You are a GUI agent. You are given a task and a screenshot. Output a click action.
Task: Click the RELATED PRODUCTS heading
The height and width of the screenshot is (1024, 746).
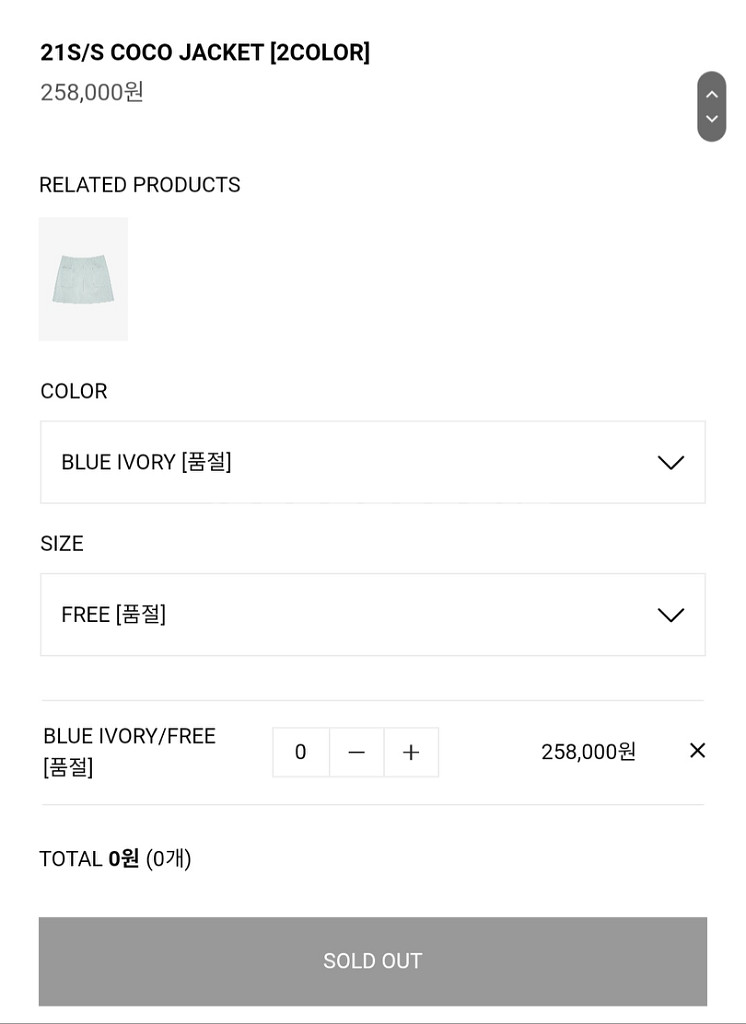click(140, 185)
